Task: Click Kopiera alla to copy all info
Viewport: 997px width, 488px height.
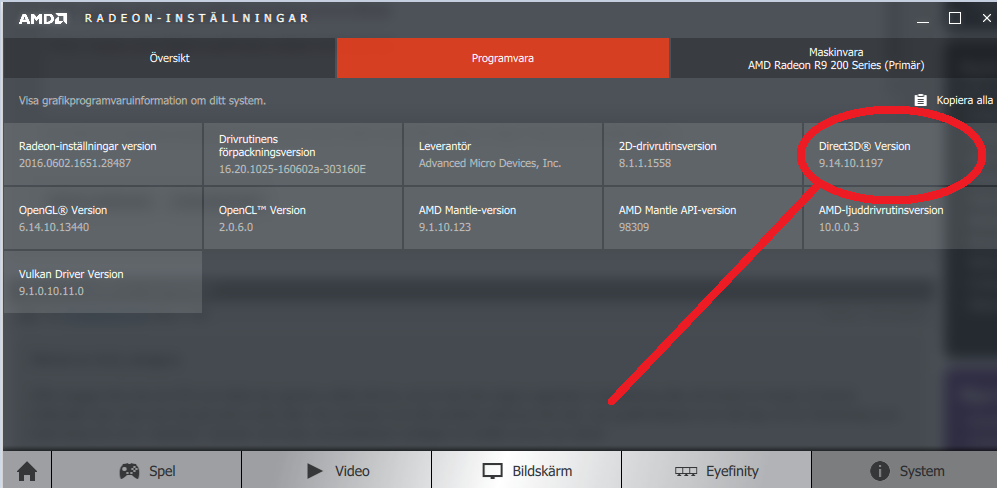Action: click(953, 100)
